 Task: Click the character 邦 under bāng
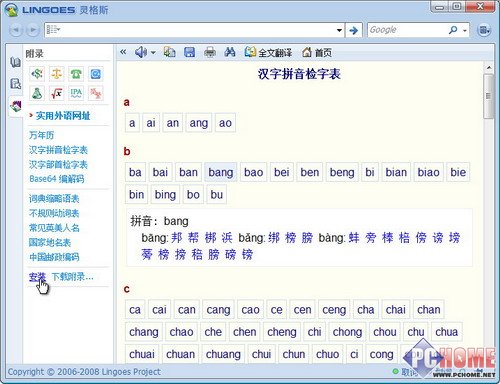(177, 238)
